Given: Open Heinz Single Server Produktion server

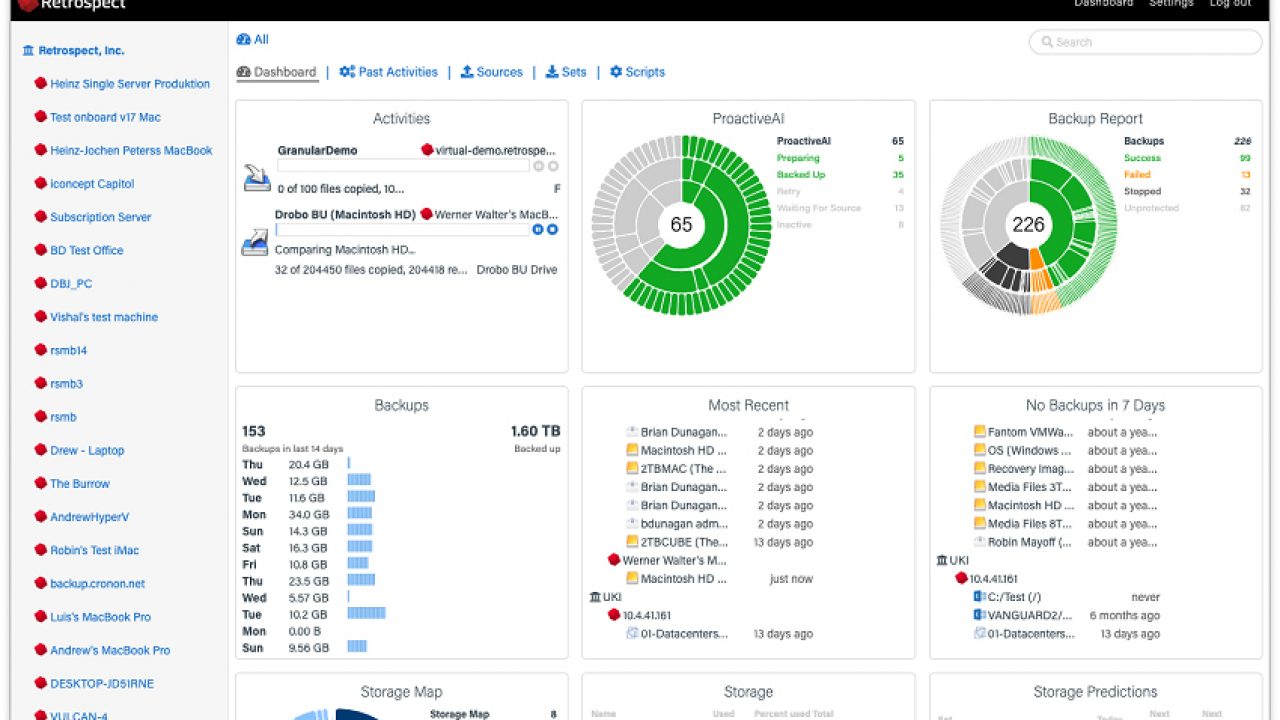Looking at the screenshot, I should click(x=130, y=84).
